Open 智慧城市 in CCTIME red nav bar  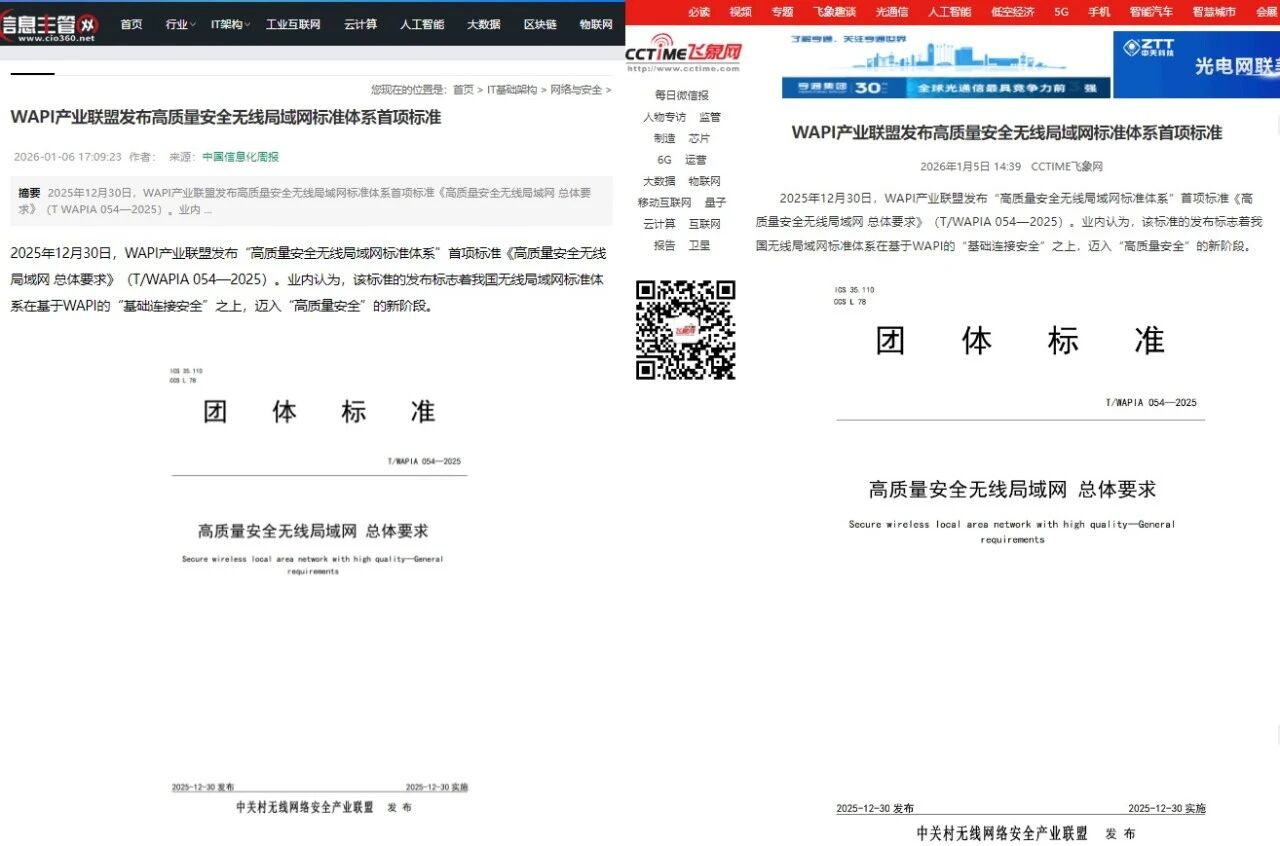click(1214, 12)
